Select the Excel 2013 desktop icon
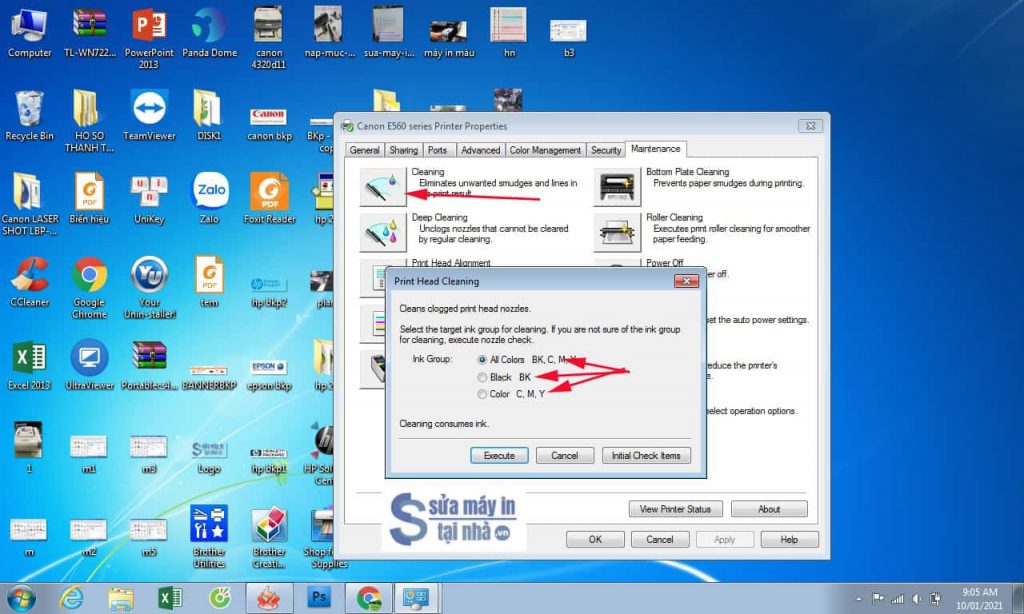 (29, 364)
